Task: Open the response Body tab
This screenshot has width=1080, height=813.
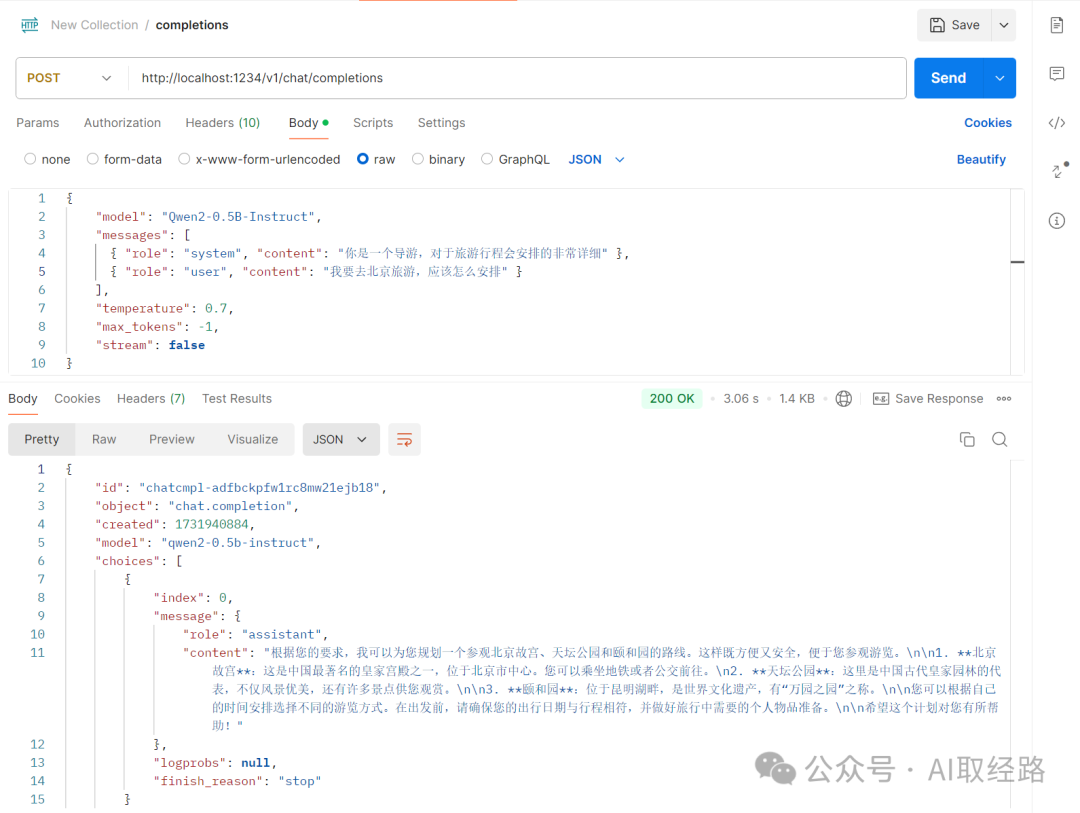Action: click(23, 399)
